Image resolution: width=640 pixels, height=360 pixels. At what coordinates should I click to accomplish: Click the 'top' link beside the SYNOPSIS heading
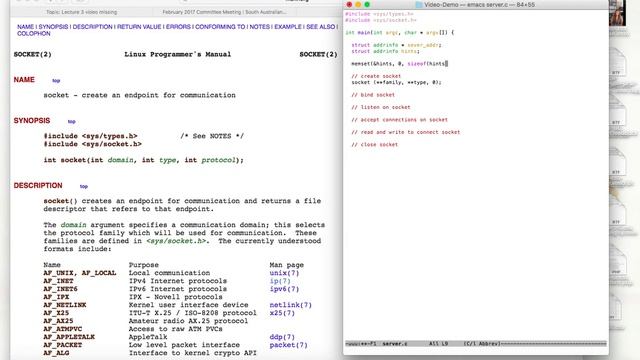(71, 122)
